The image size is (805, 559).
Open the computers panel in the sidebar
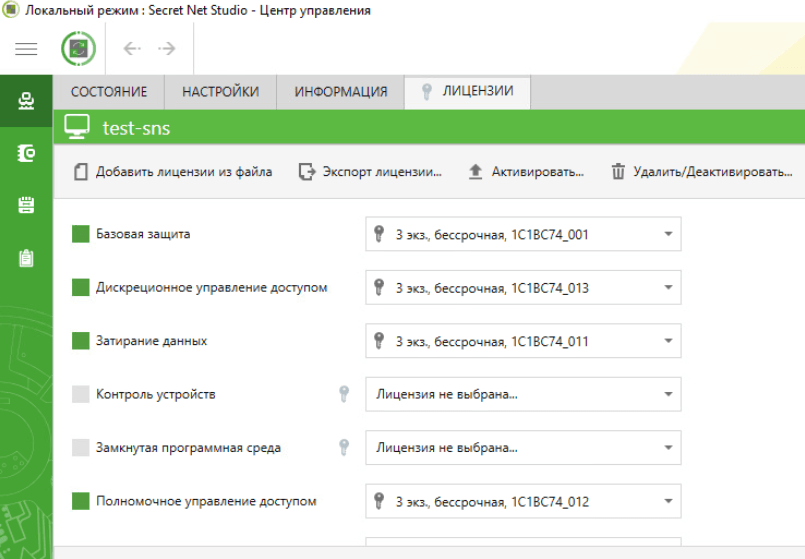26,101
